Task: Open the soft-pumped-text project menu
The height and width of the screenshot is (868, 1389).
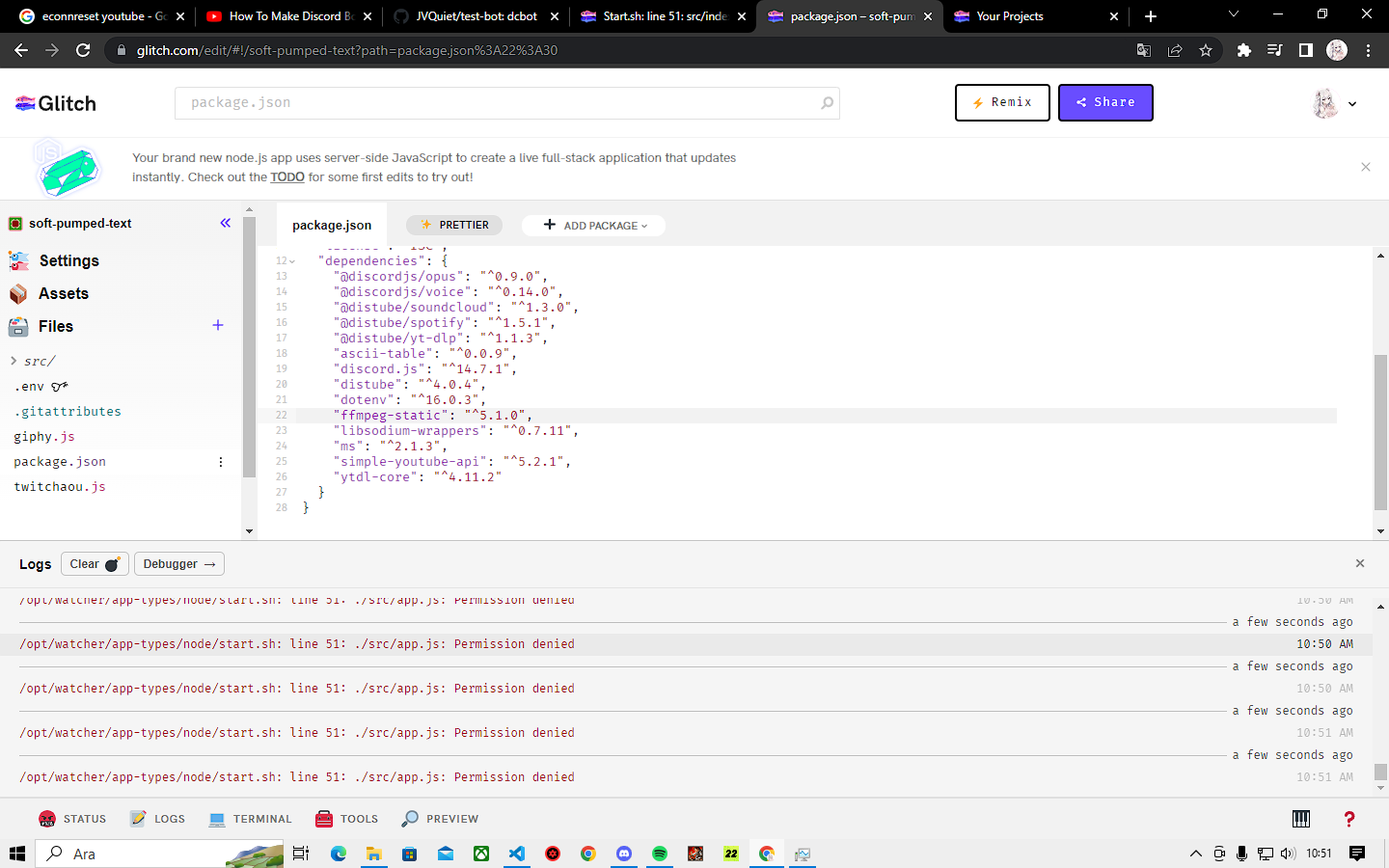Action: [70, 224]
